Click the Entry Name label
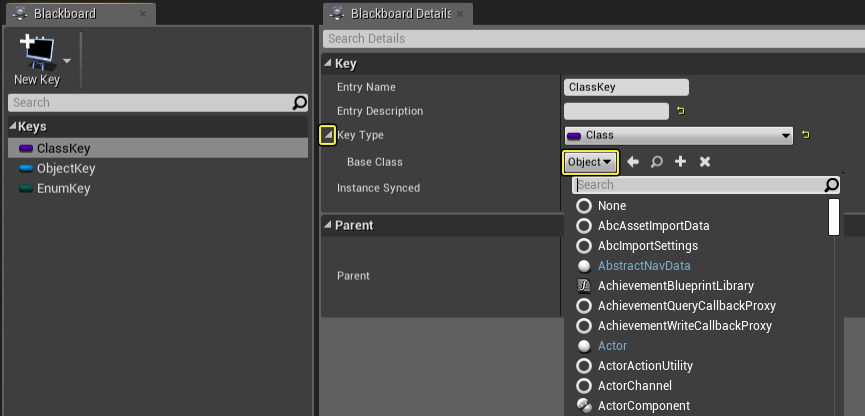 (366, 87)
